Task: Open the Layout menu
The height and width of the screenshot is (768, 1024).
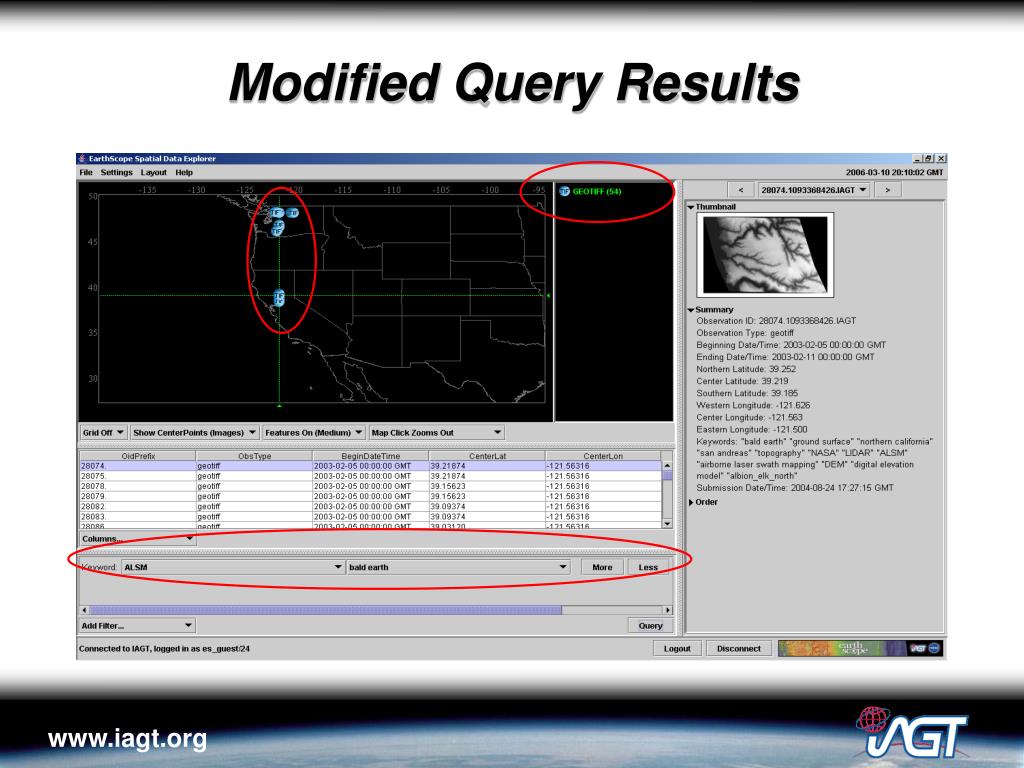Action: 153,172
